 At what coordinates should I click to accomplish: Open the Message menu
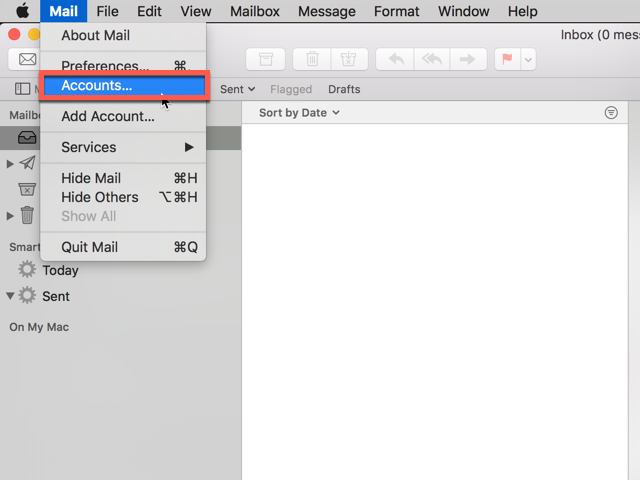(x=327, y=11)
